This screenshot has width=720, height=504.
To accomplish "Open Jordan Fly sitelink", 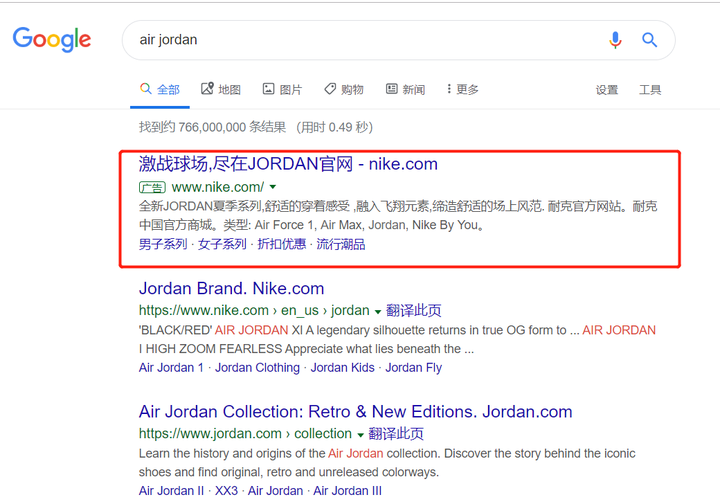I will click(413, 368).
